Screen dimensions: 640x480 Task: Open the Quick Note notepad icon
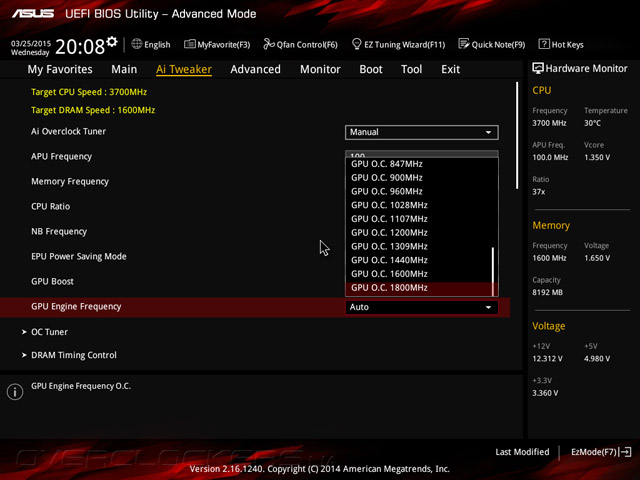[464, 44]
